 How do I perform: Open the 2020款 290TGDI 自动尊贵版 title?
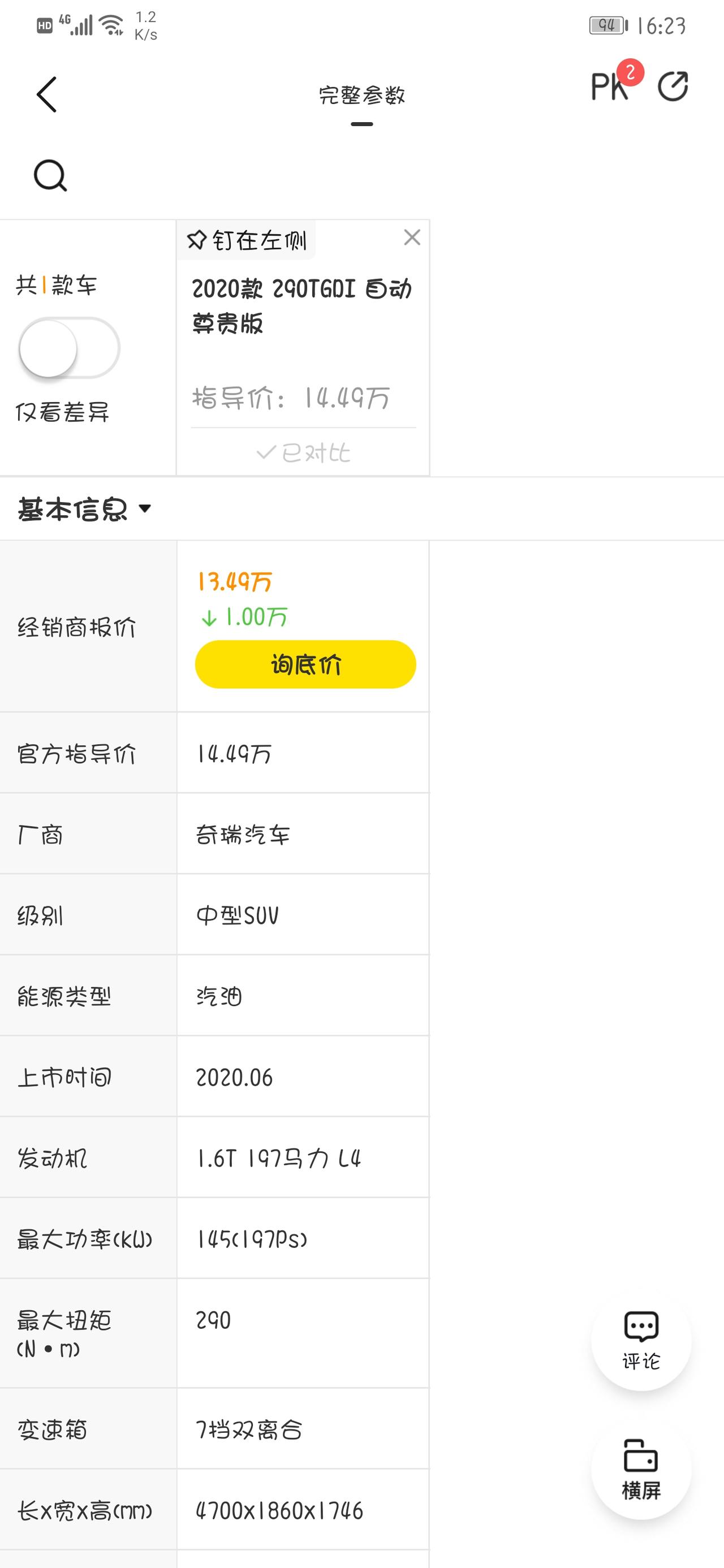click(302, 305)
